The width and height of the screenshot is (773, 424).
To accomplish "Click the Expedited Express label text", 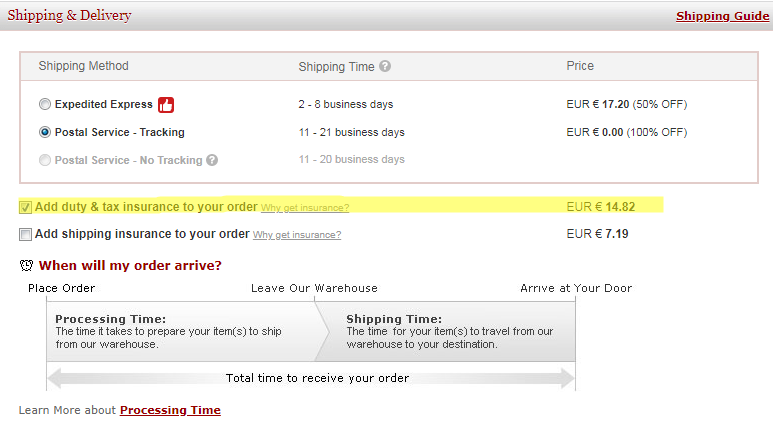I will tap(104, 104).
